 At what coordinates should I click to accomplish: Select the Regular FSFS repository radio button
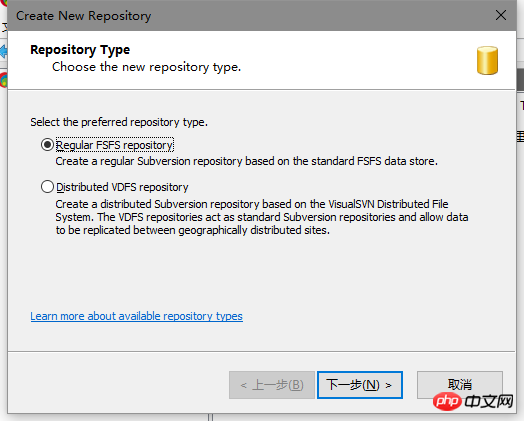47,145
